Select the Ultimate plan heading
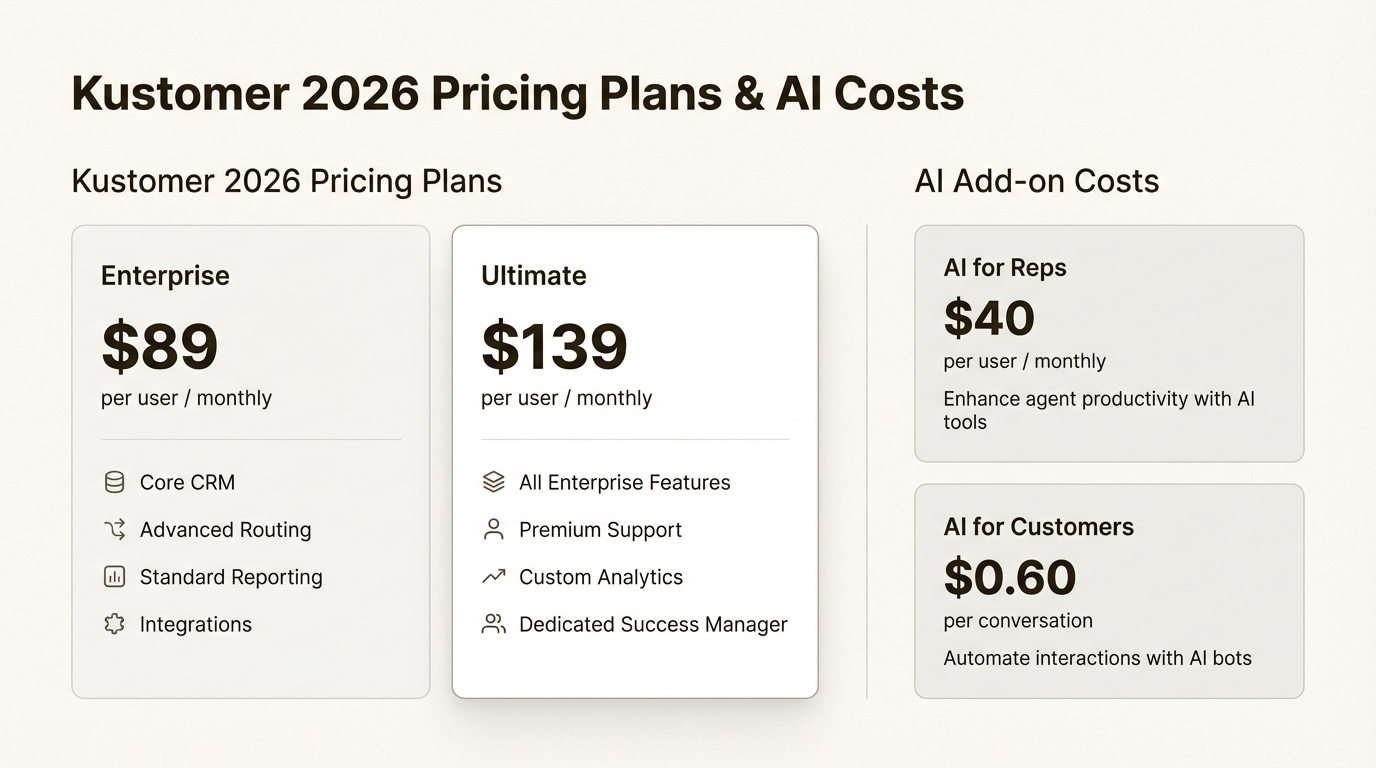The height and width of the screenshot is (768, 1376). 533,276
